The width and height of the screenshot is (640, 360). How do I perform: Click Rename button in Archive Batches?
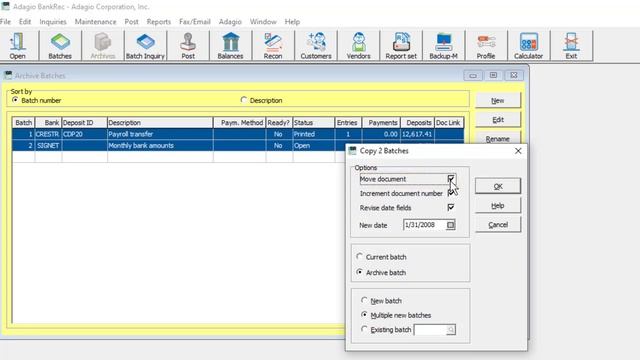pyautogui.click(x=498, y=138)
